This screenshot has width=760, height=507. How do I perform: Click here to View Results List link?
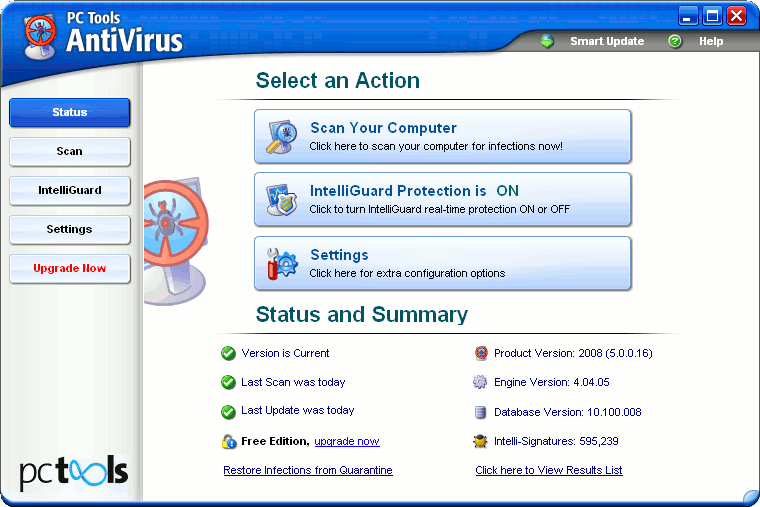[x=549, y=470]
